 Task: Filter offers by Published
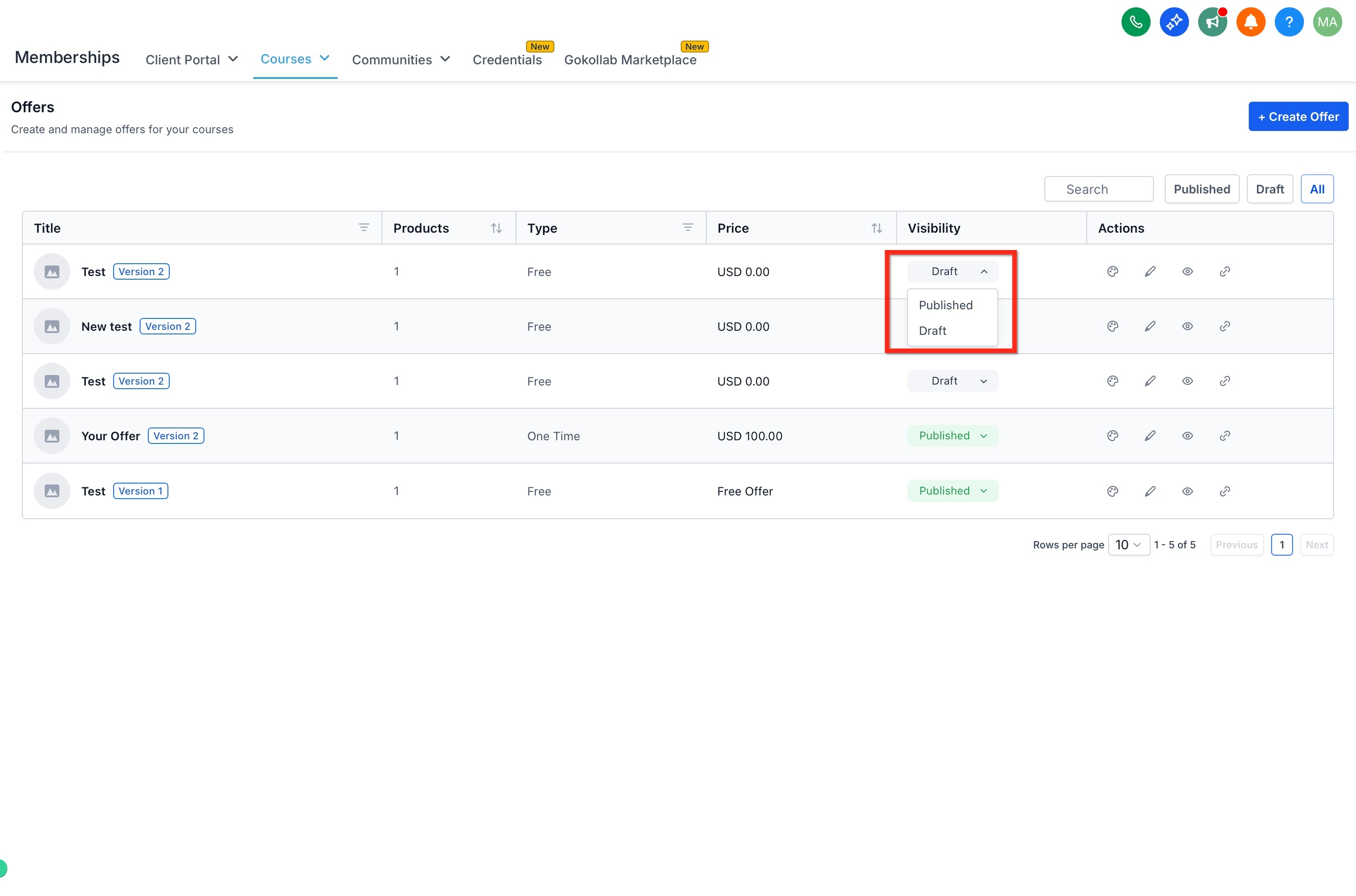click(1201, 189)
